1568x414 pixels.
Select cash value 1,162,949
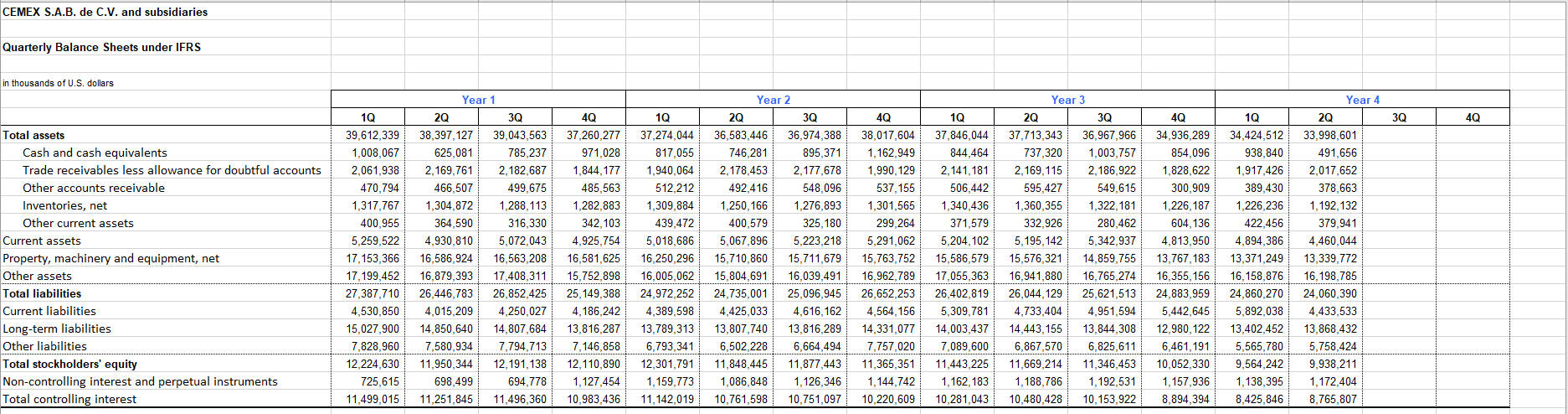tap(891, 153)
